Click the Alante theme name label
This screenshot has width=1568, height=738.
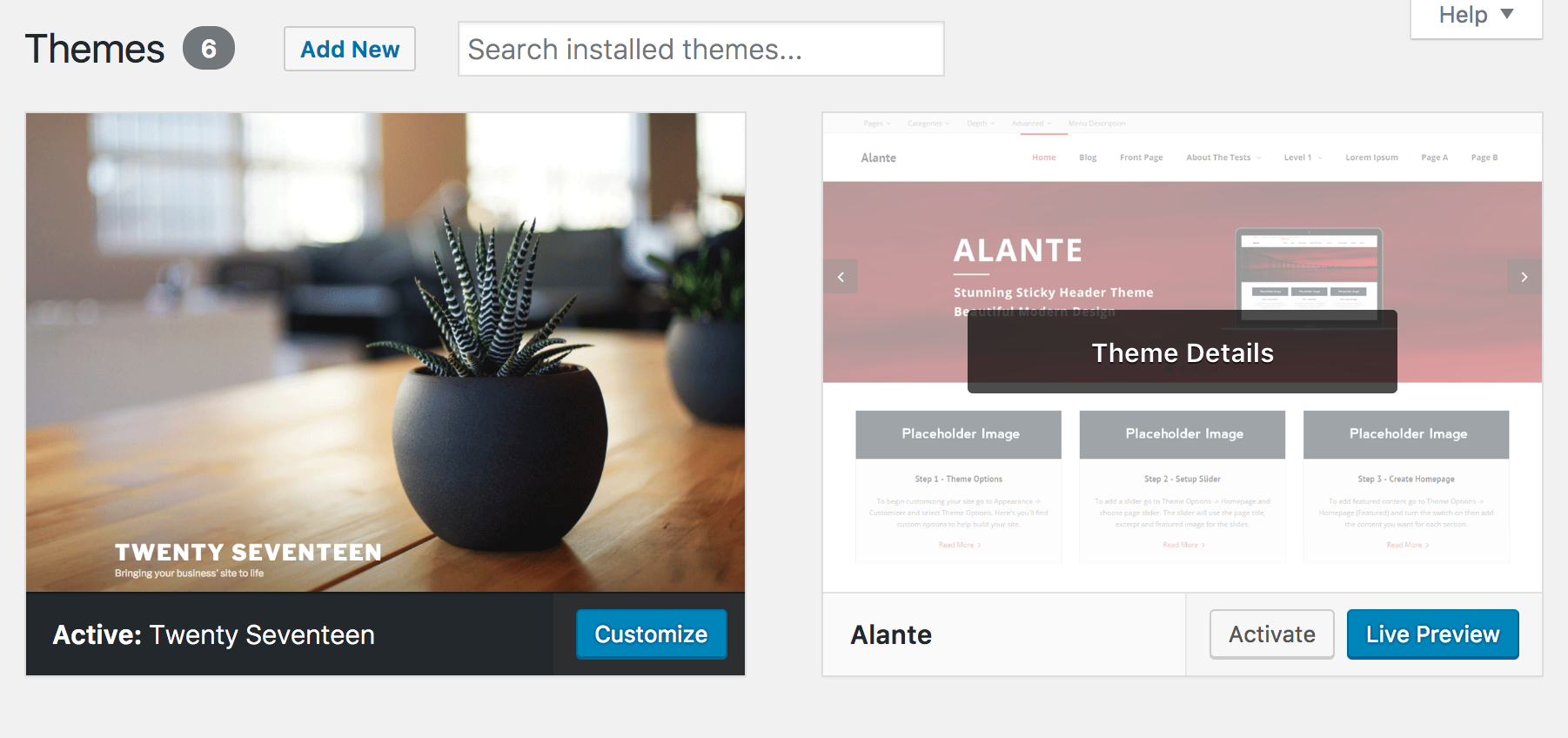(x=891, y=635)
